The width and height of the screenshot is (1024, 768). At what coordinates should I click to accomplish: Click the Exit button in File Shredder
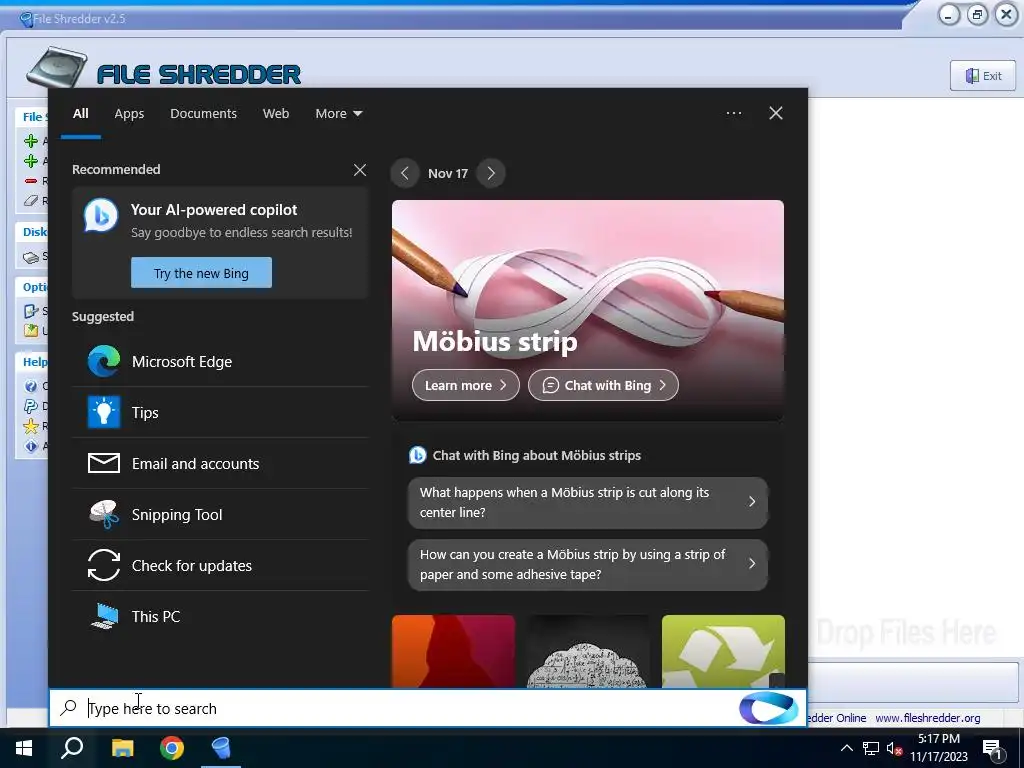pyautogui.click(x=983, y=76)
